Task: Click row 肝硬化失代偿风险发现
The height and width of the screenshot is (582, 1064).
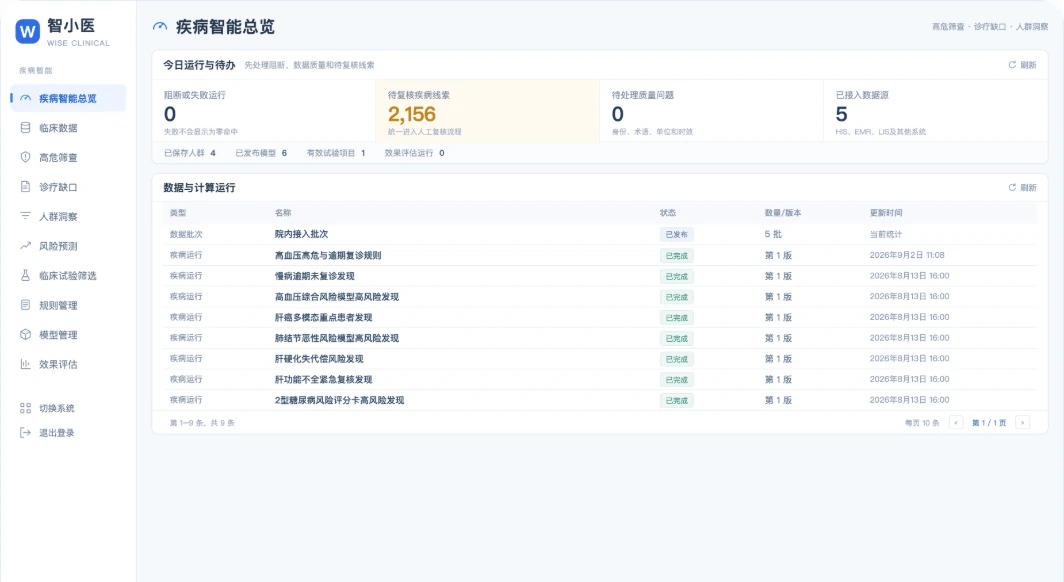Action: click(600, 359)
